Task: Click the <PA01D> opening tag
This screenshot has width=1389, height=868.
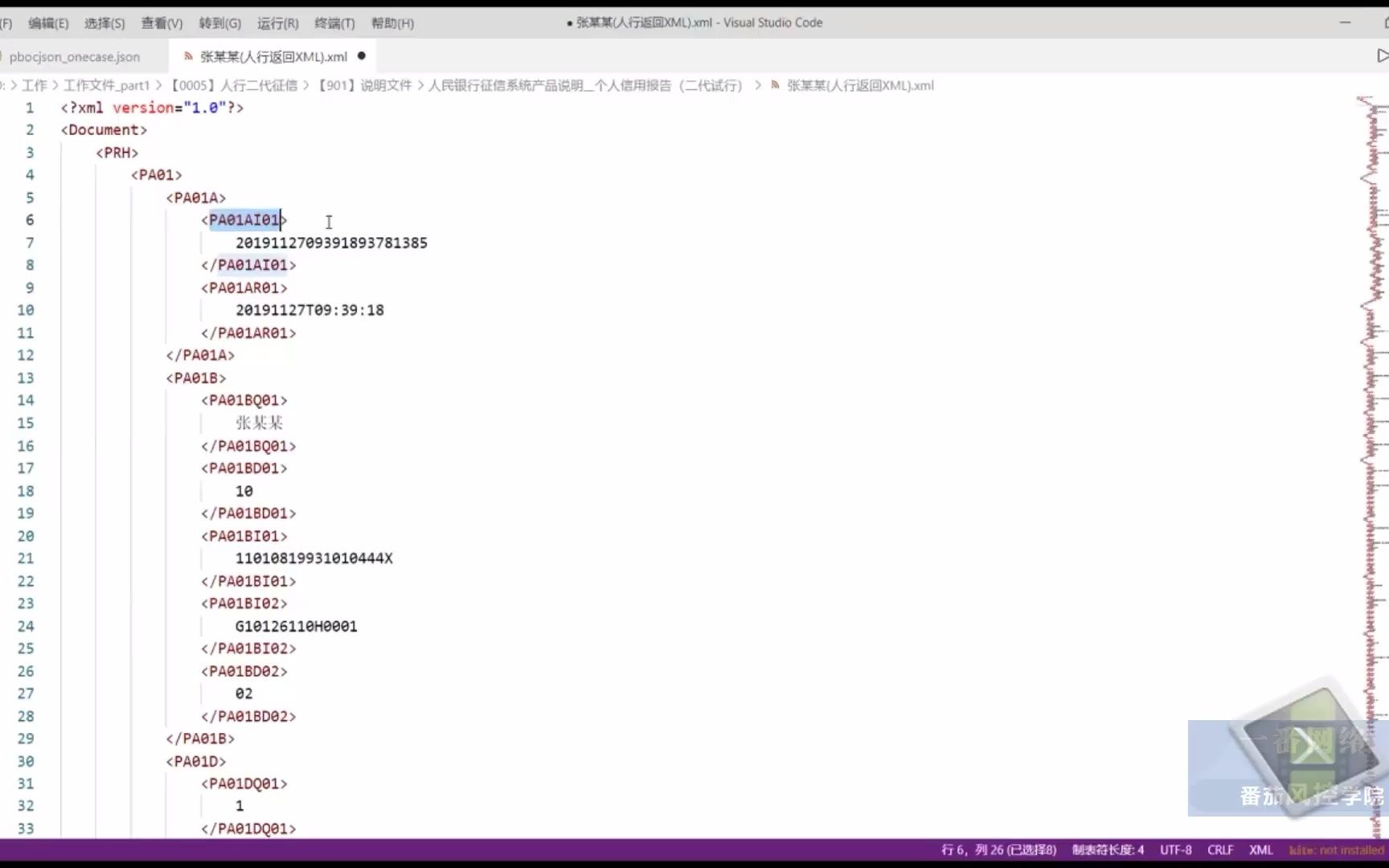Action: (x=196, y=761)
